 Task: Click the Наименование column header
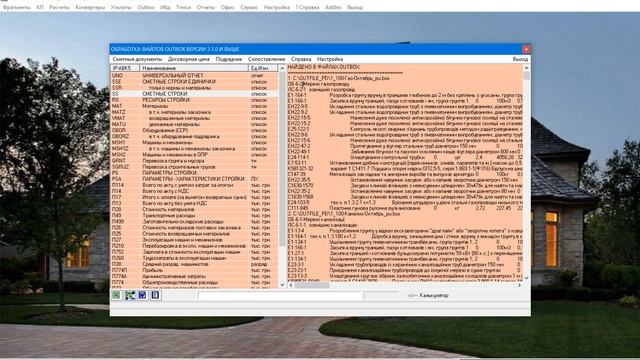(194, 68)
